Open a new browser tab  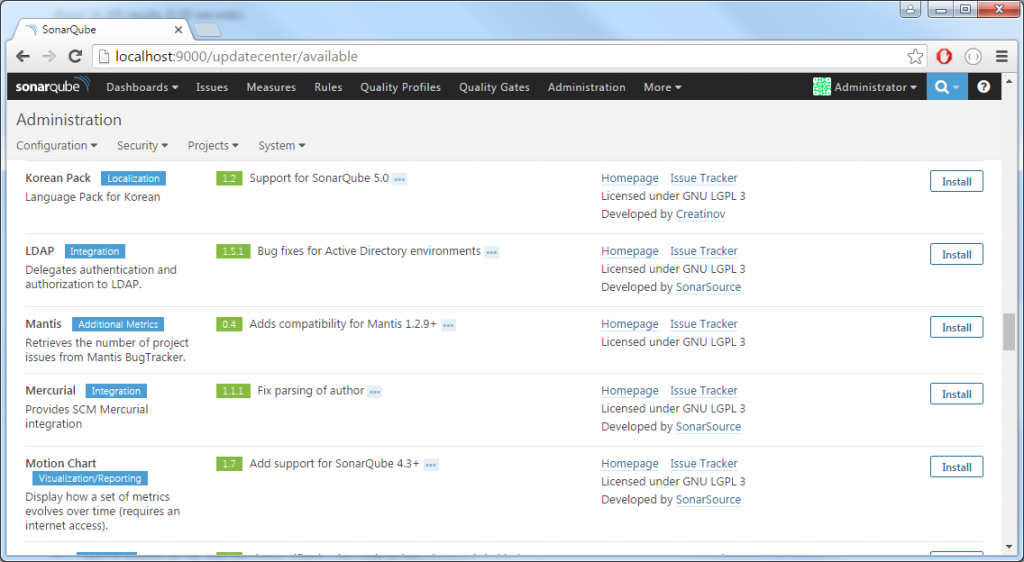click(x=208, y=29)
